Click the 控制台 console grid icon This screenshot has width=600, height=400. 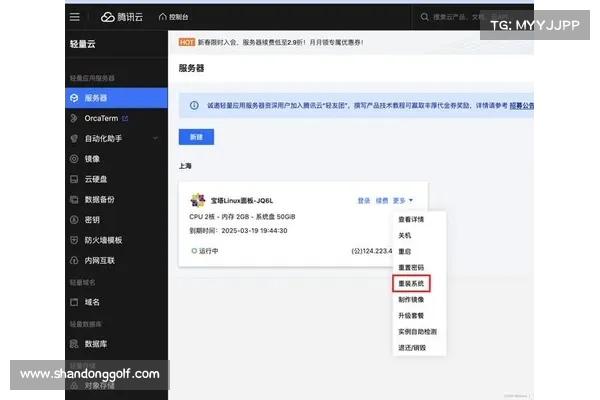162,17
